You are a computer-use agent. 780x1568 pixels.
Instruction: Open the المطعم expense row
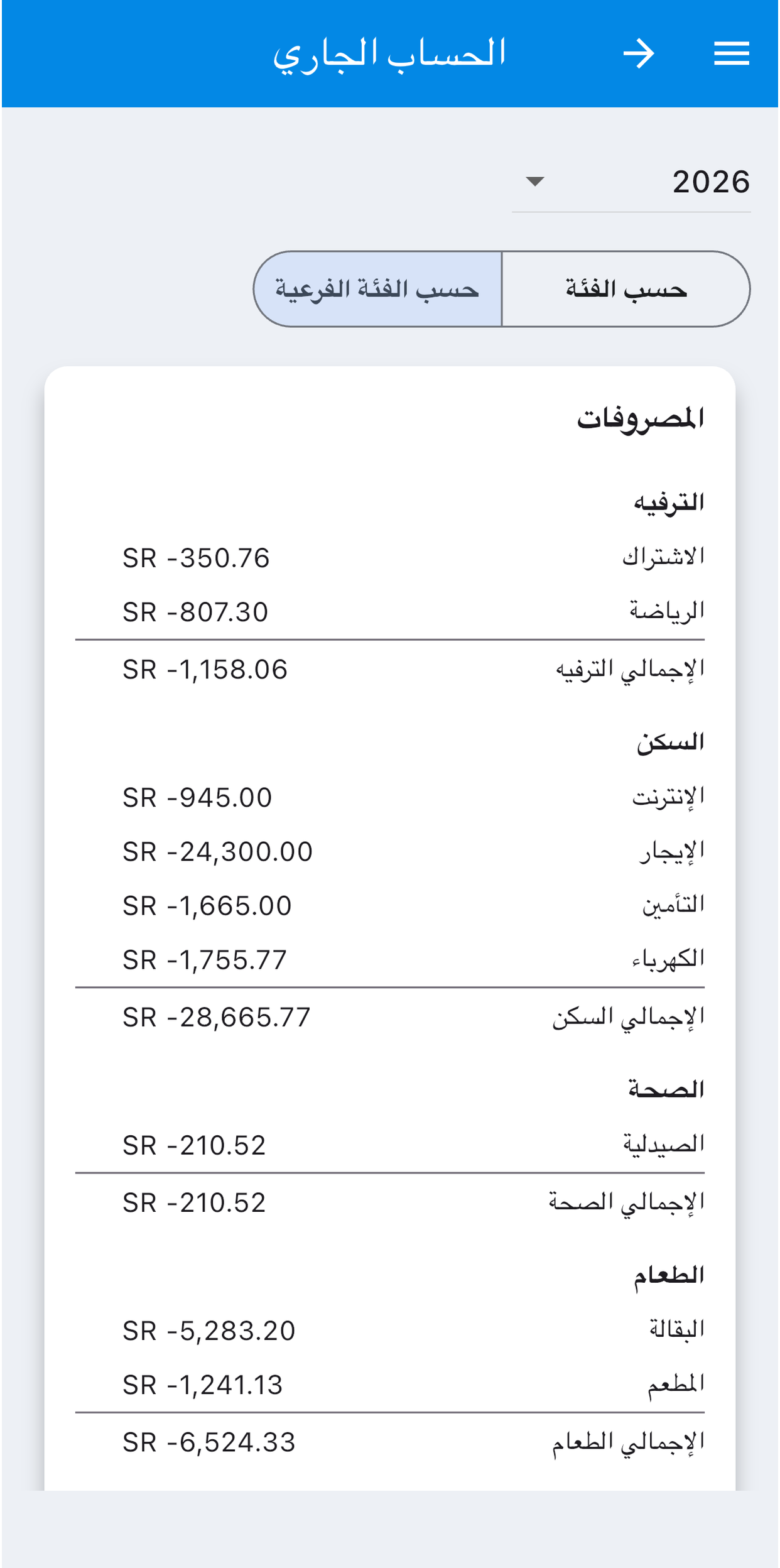390,1385
